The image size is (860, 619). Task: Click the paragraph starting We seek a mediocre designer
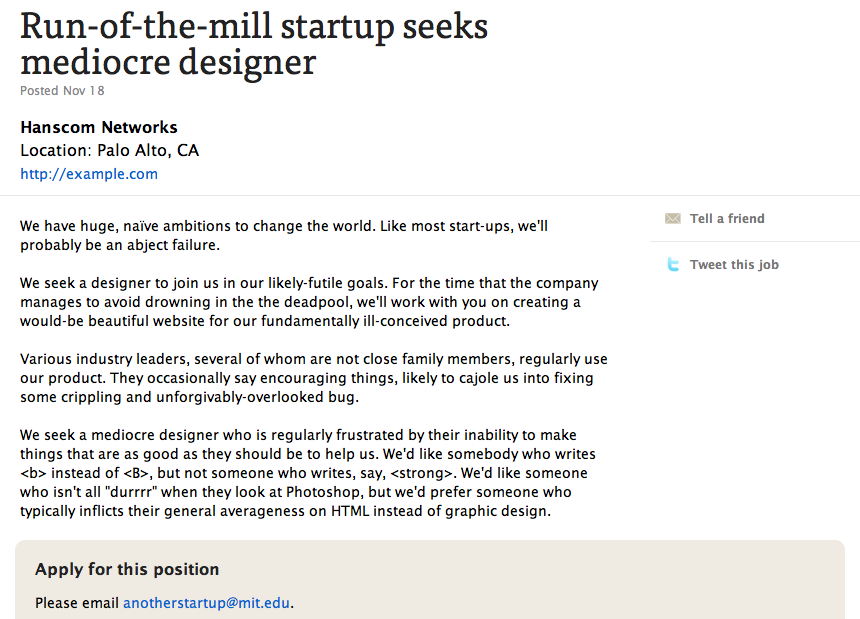tap(305, 473)
